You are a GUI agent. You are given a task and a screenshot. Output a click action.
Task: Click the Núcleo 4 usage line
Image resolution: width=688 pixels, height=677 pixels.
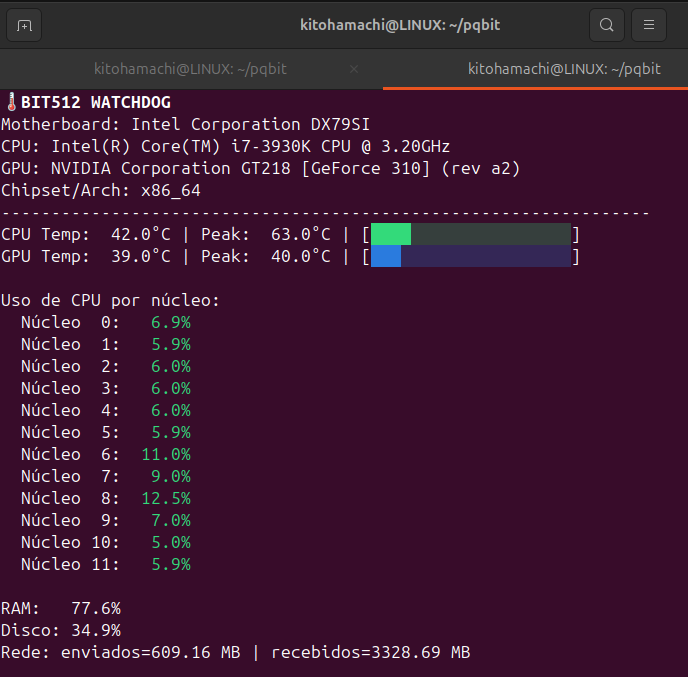click(106, 410)
